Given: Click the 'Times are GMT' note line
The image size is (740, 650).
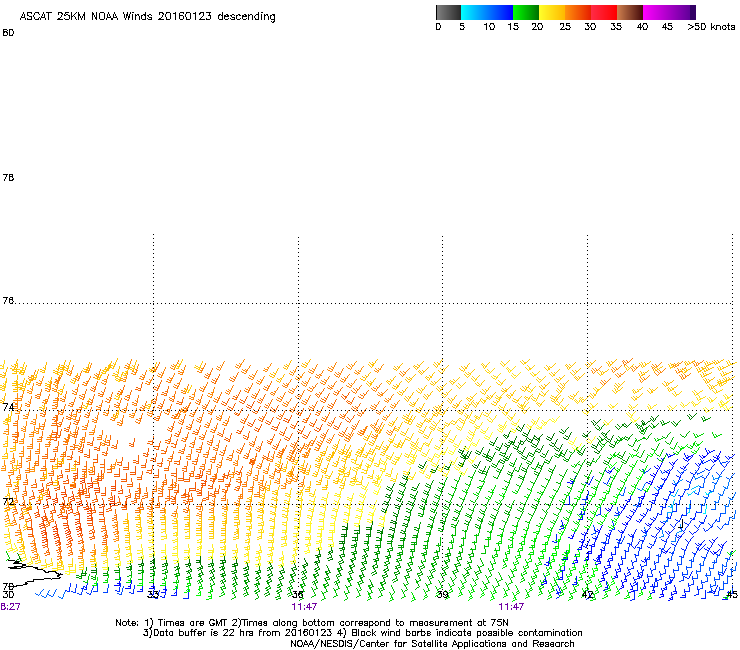Looking at the screenshot, I should (311, 623).
